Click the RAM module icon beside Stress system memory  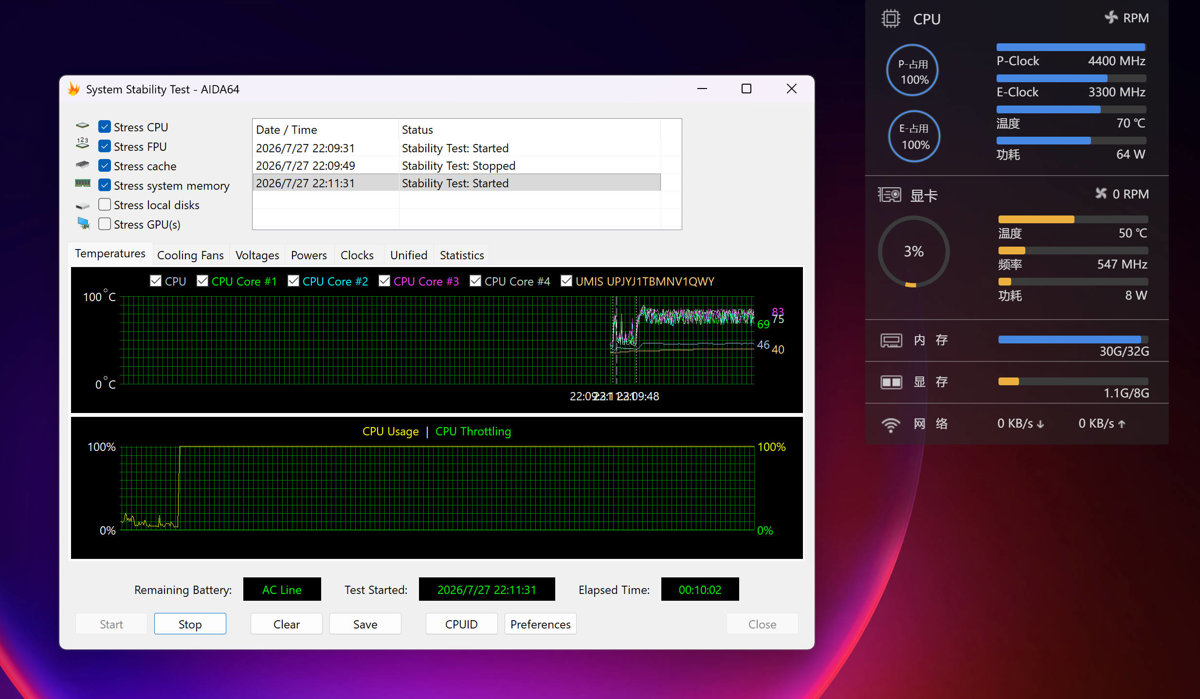pos(82,184)
